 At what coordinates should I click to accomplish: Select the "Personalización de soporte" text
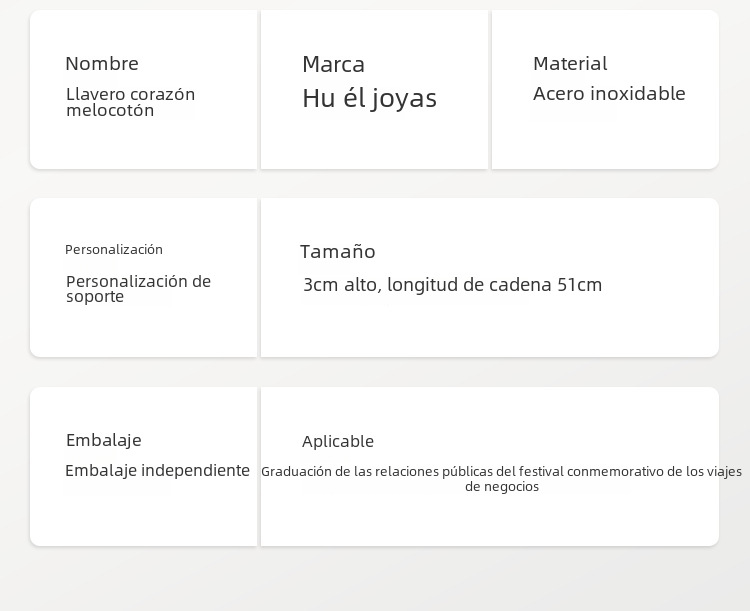coord(138,289)
